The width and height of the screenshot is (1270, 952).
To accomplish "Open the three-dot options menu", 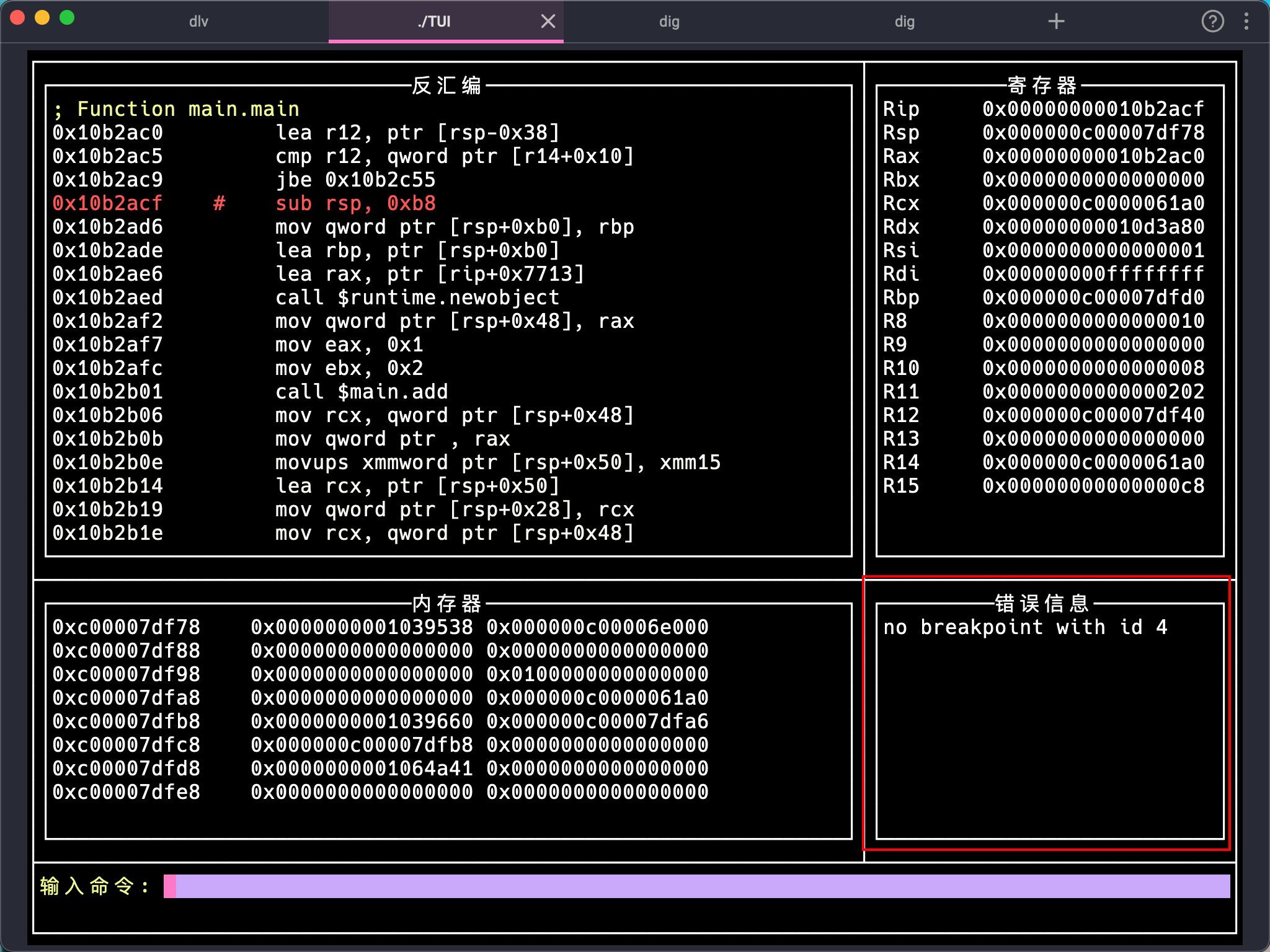I will pyautogui.click(x=1246, y=22).
